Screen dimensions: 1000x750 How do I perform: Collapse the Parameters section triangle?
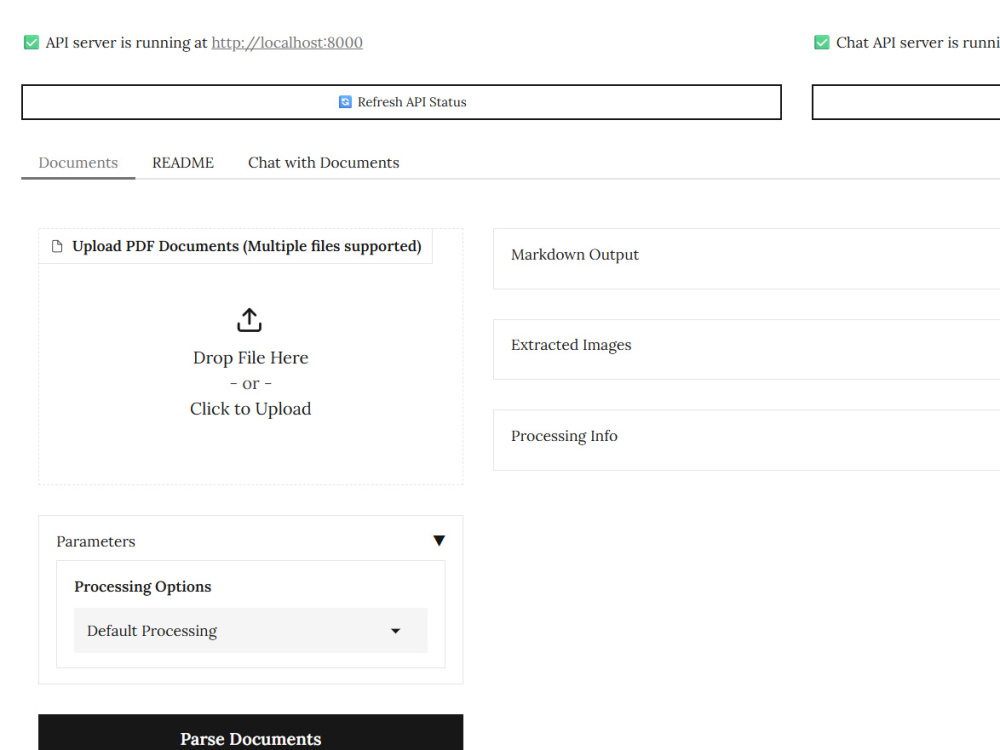point(439,541)
